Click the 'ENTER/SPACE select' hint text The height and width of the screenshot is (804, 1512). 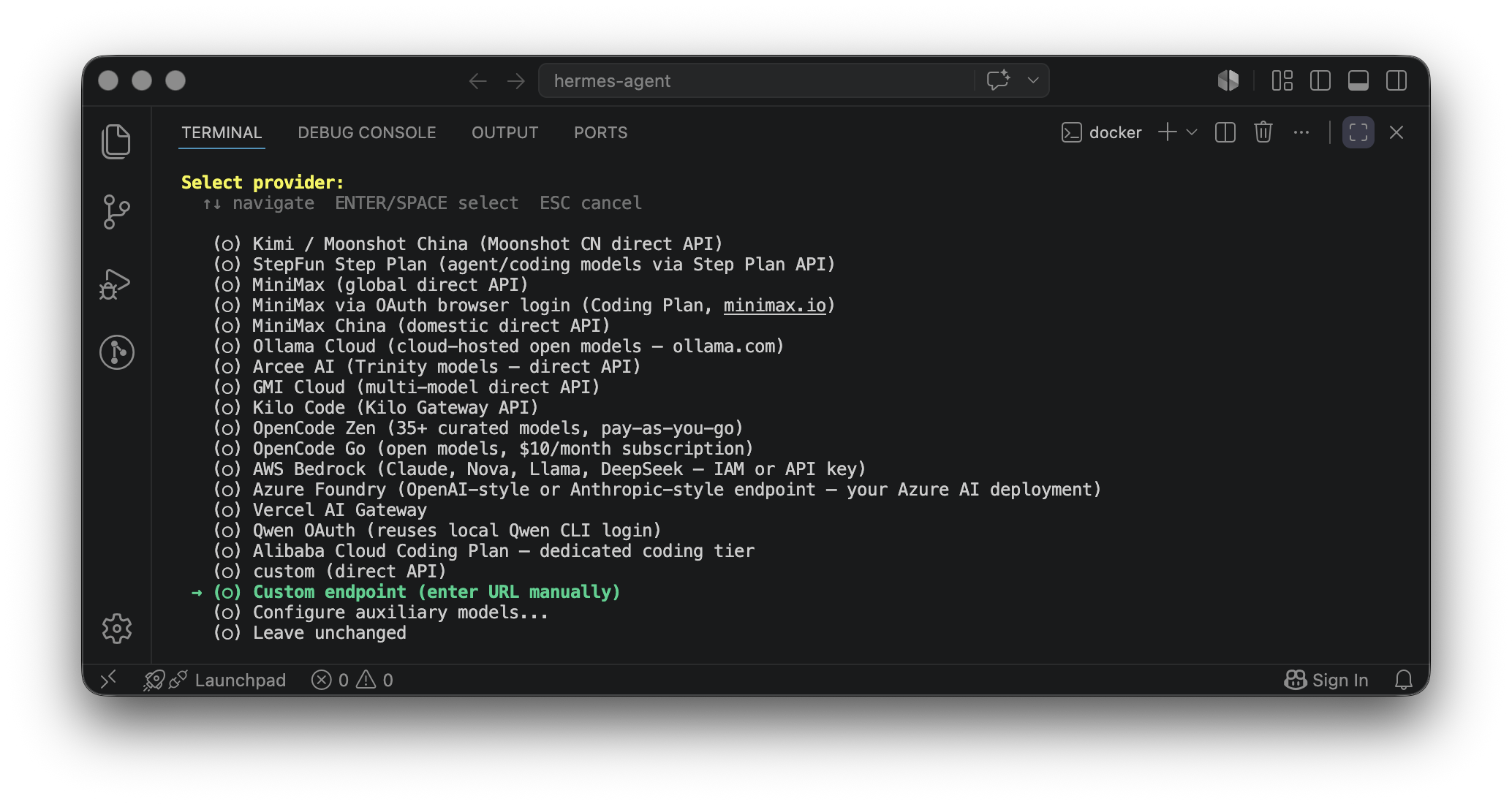427,203
